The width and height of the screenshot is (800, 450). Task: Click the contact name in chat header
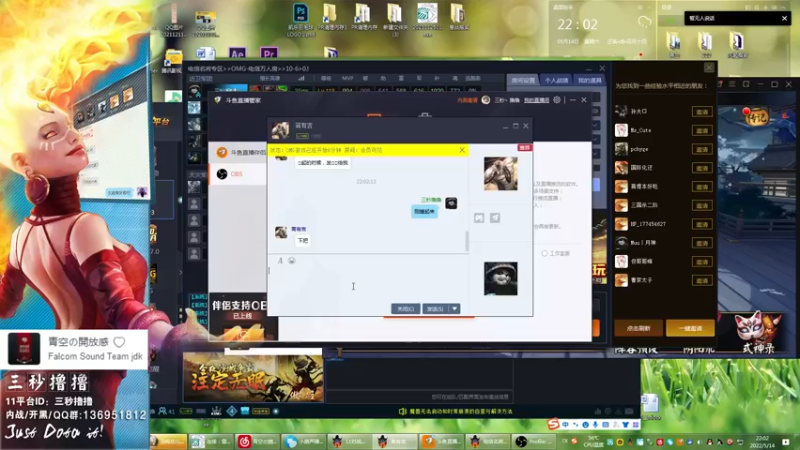pos(304,126)
